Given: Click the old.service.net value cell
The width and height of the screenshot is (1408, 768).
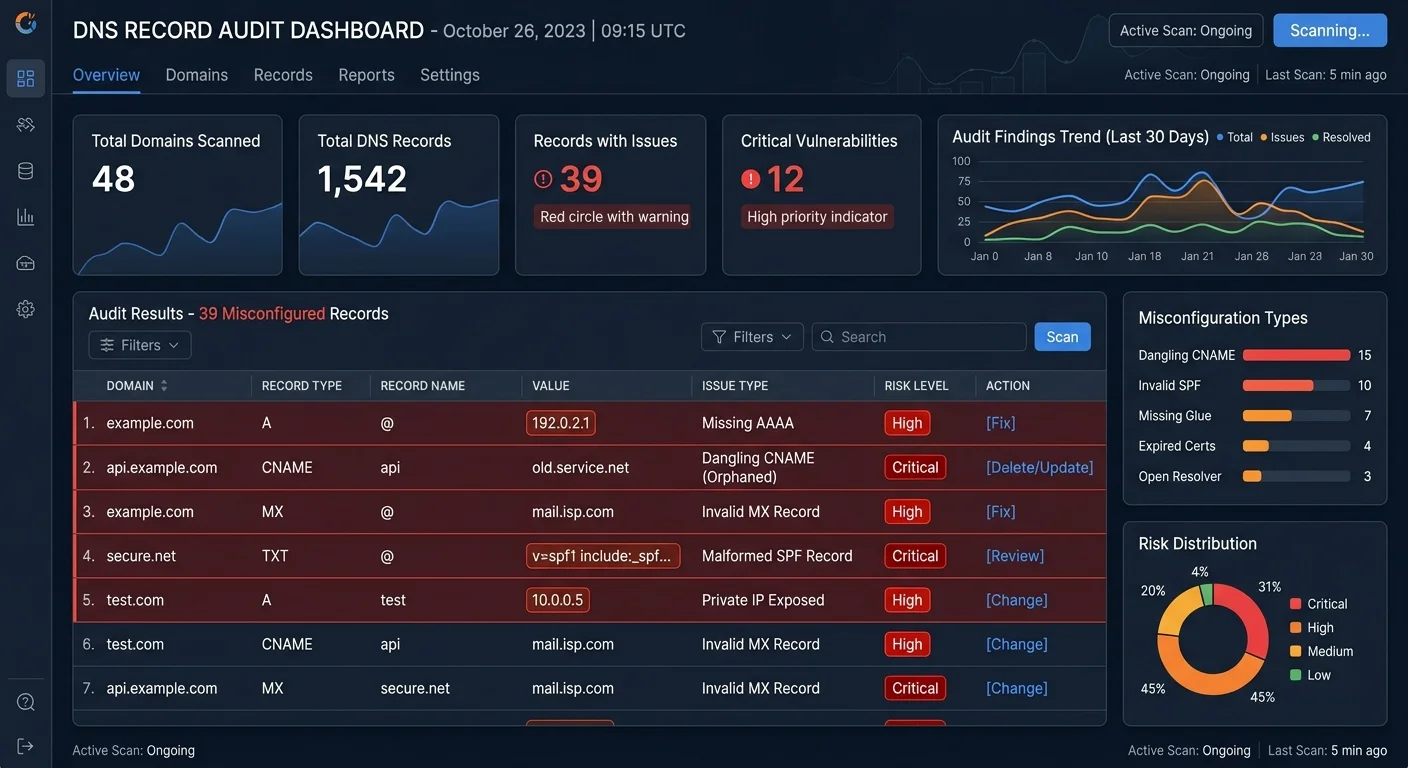Looking at the screenshot, I should click(x=580, y=467).
